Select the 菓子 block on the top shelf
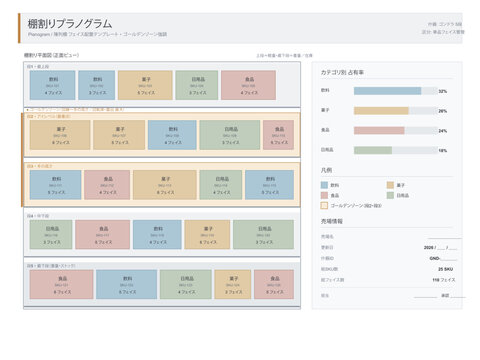480x360 pixels. (145, 85)
